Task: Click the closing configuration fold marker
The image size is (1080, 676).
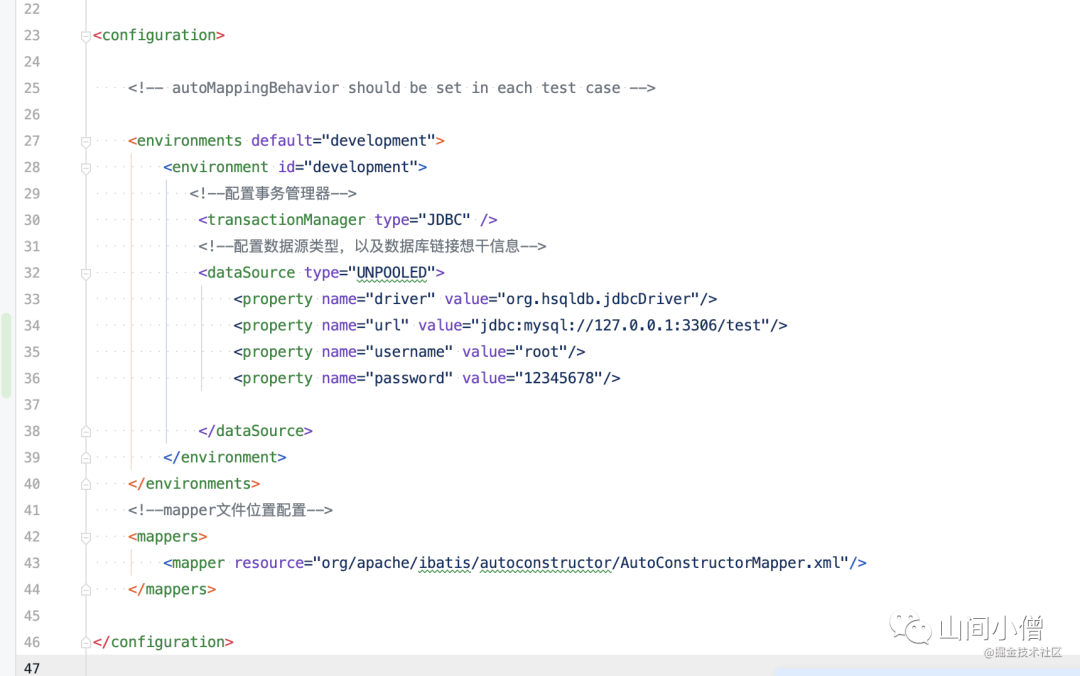Action: point(85,643)
